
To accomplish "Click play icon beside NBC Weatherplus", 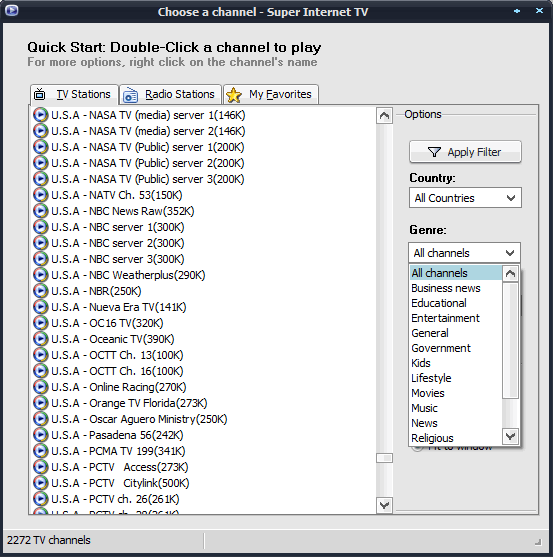I will click(40, 275).
